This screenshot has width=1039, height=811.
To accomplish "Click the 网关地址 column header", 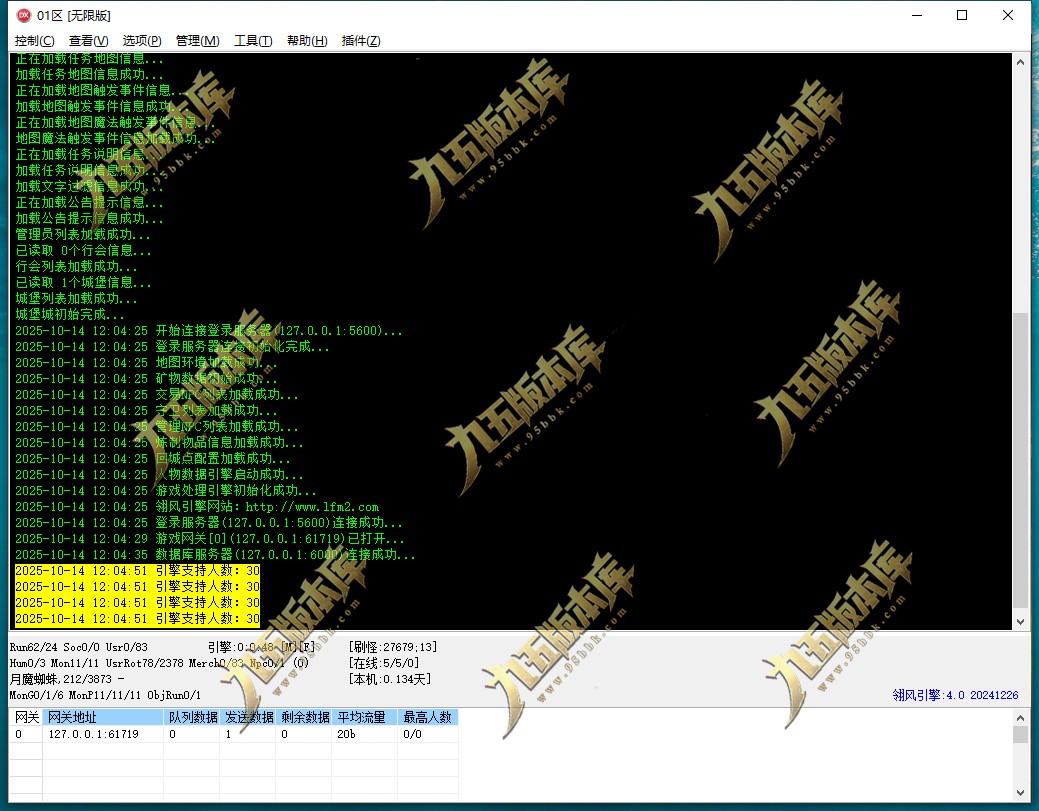I will (x=103, y=717).
